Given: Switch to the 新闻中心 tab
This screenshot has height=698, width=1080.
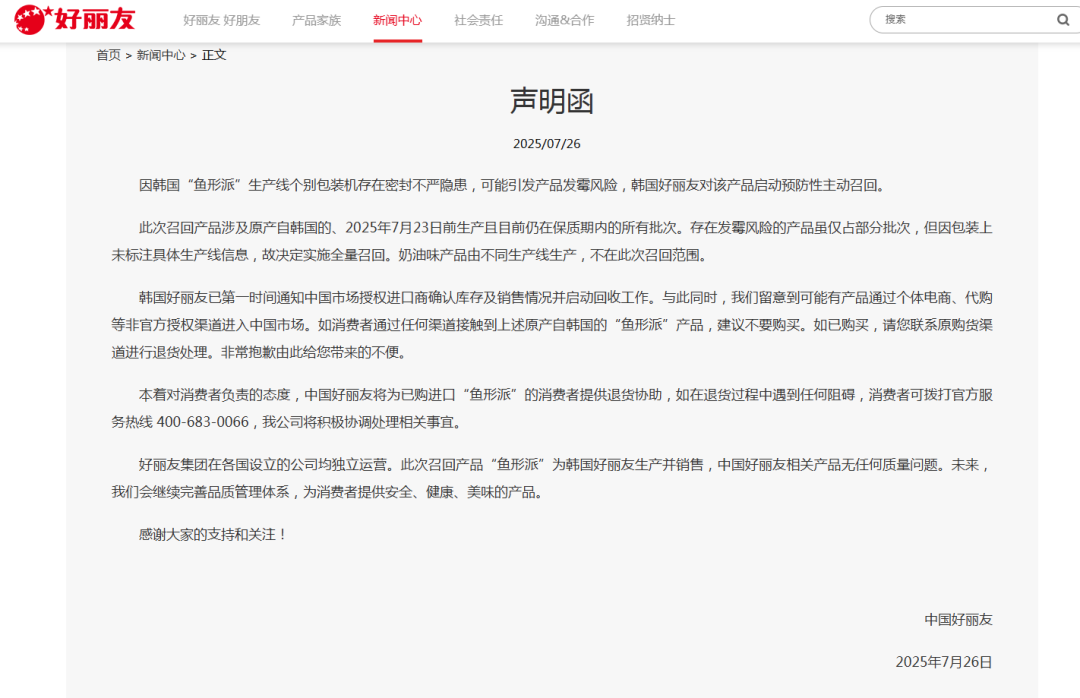Looking at the screenshot, I should 397,19.
